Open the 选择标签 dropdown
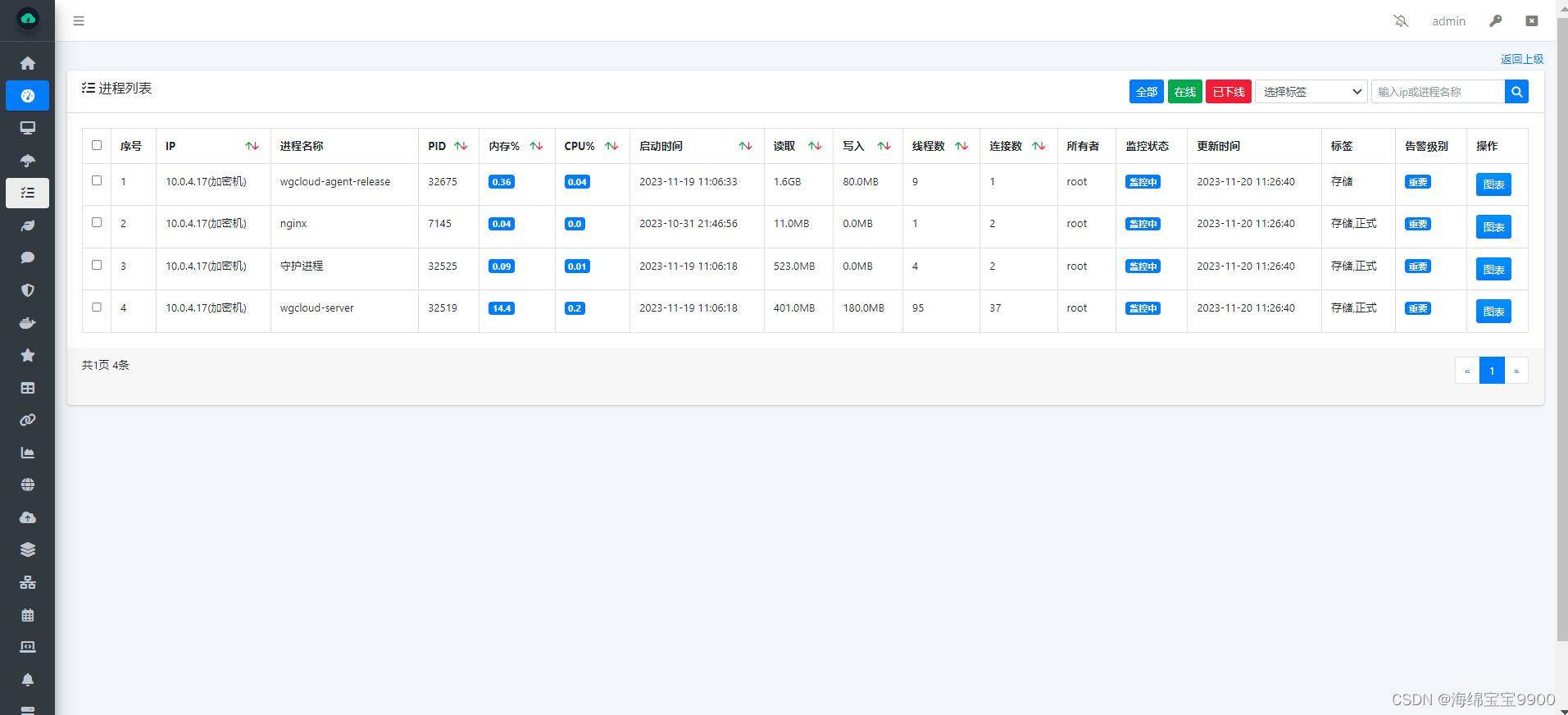Image resolution: width=1568 pixels, height=715 pixels. pyautogui.click(x=1311, y=92)
